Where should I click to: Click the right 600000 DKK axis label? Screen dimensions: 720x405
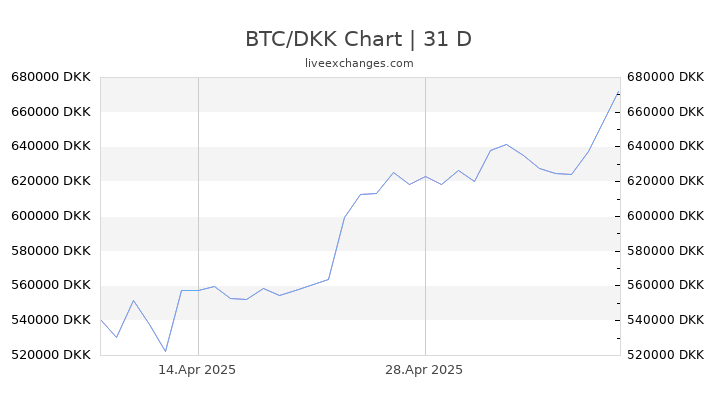[665, 216]
